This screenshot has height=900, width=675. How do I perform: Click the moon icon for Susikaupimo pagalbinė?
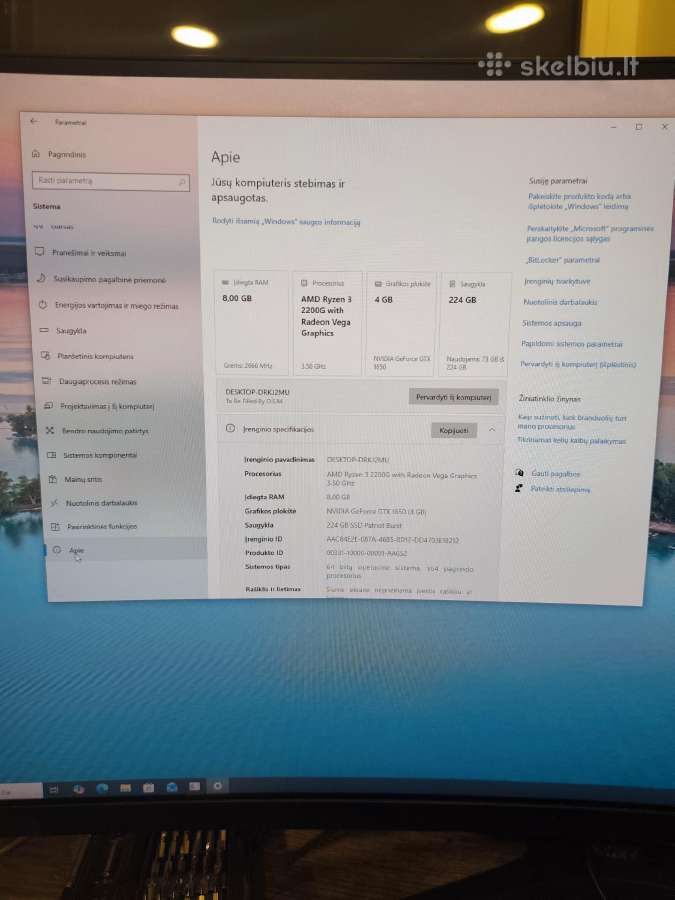click(x=41, y=278)
